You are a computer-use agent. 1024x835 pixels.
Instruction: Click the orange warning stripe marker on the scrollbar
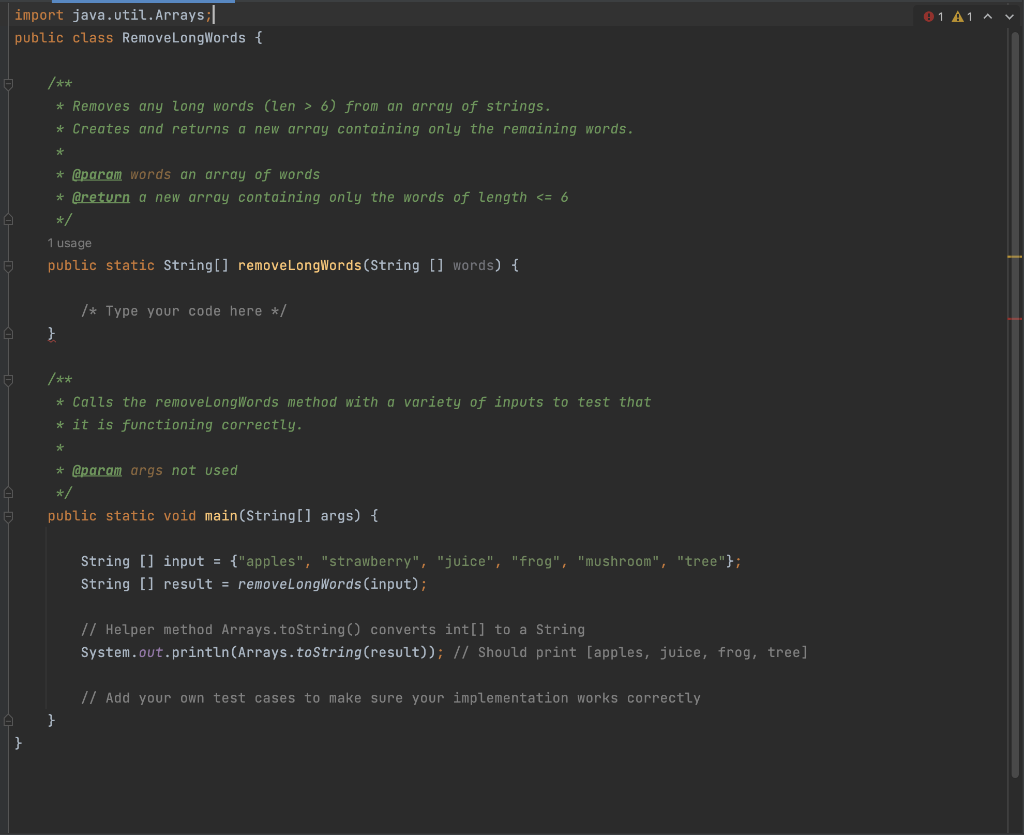click(x=1014, y=259)
